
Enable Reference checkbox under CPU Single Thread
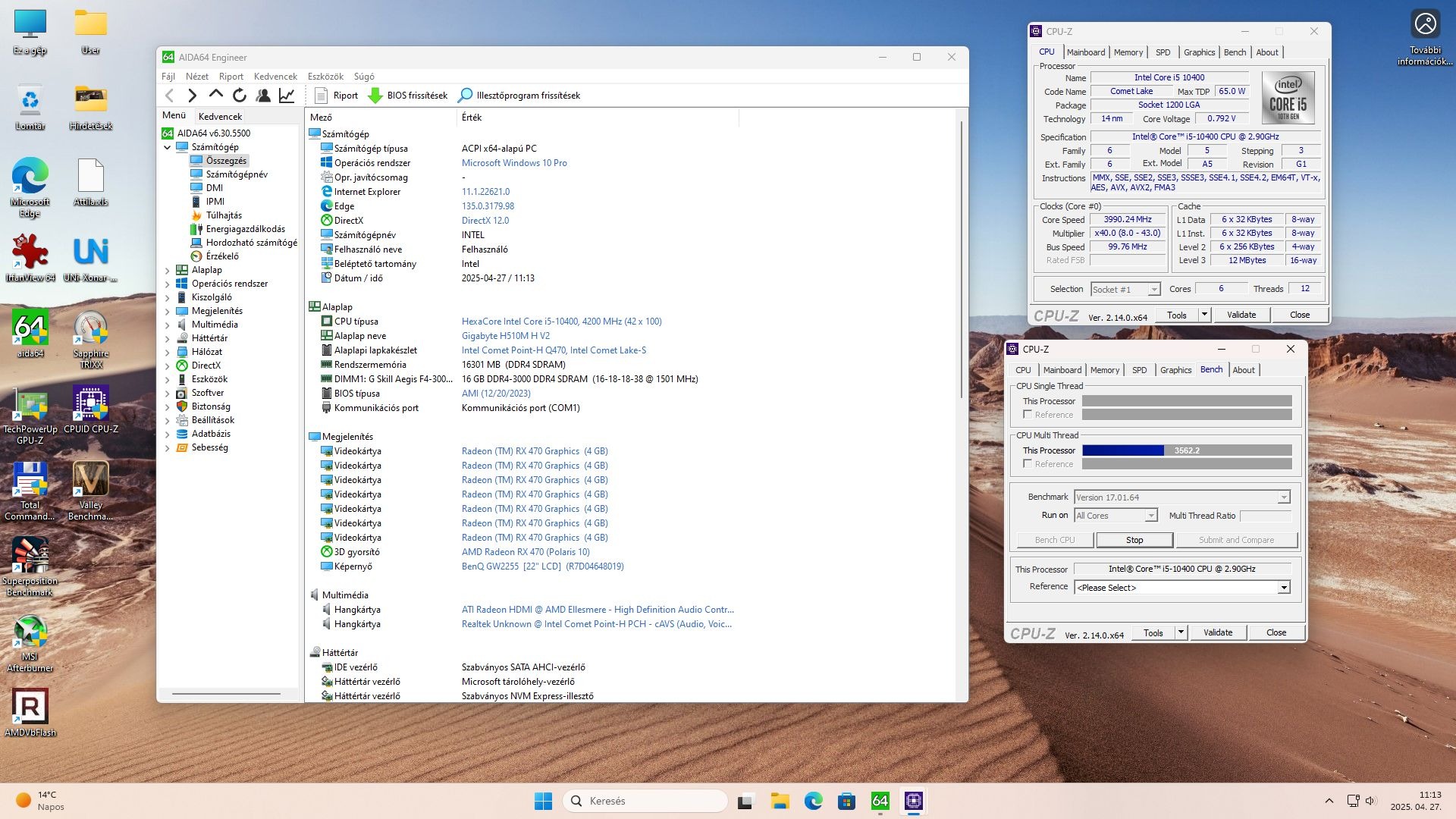coord(1028,415)
